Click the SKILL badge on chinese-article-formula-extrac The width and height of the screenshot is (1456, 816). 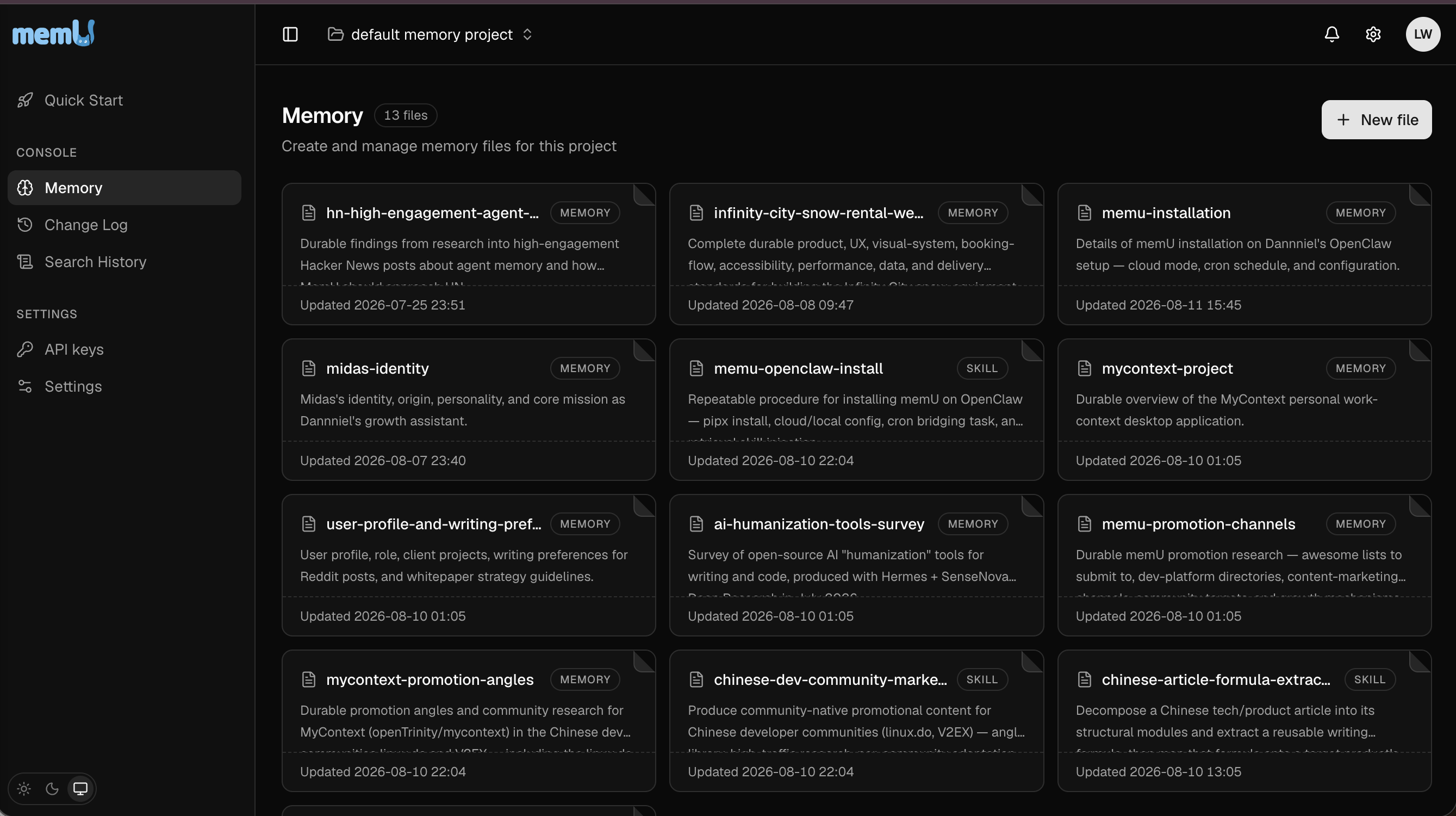[x=1370, y=679]
